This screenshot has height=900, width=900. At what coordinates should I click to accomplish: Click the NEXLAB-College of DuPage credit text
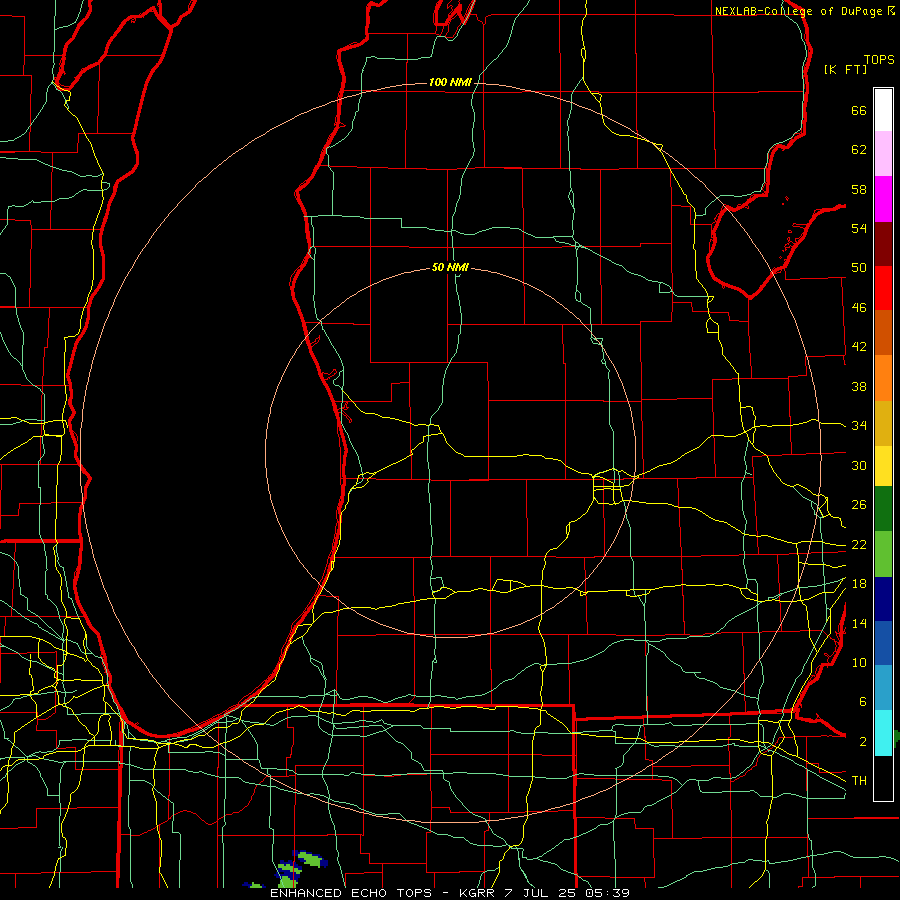pos(798,11)
